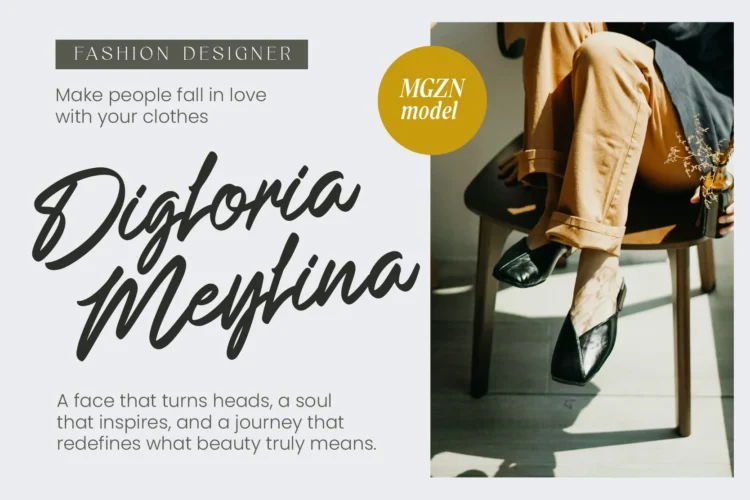Select the gold MGZN model circle badge

(432, 100)
